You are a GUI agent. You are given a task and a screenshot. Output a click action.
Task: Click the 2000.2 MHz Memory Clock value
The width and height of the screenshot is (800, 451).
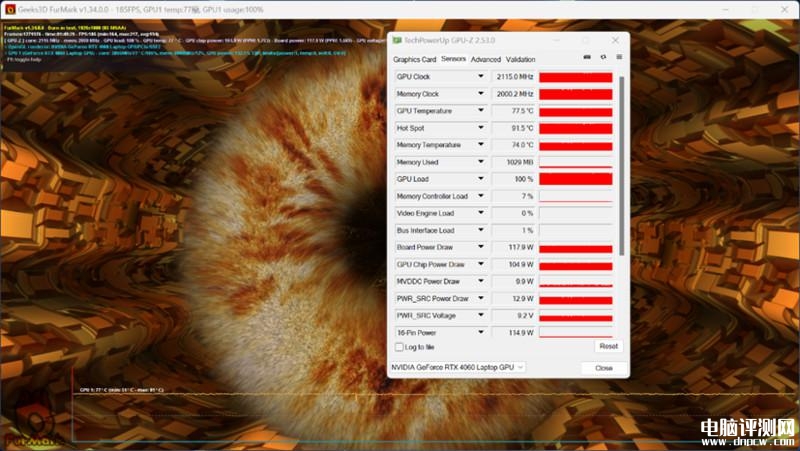coord(513,94)
